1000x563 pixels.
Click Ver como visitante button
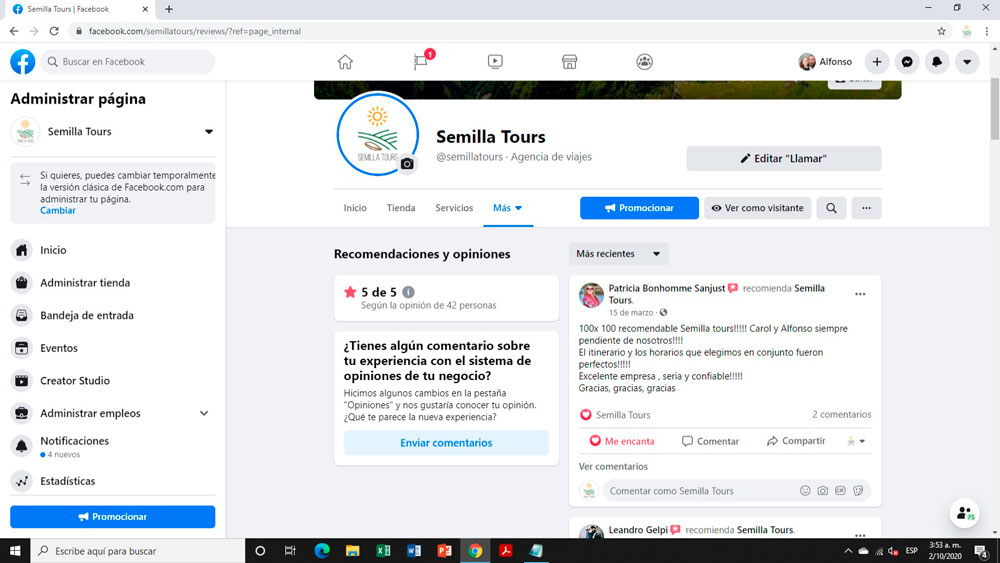point(758,208)
